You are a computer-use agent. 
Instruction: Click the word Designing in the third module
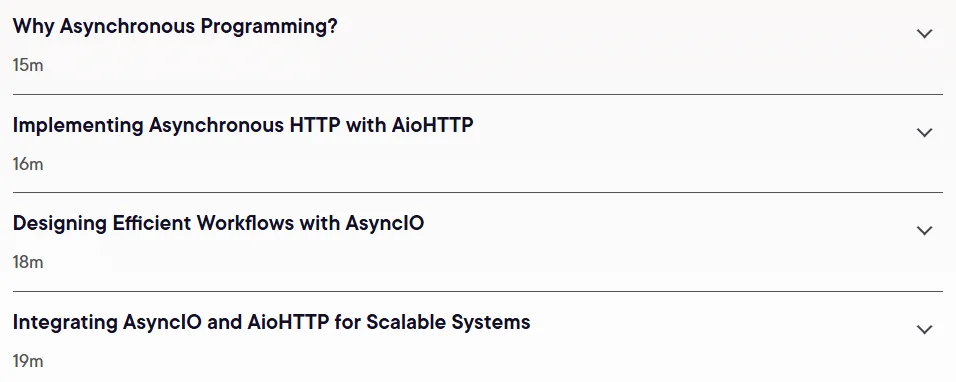(x=60, y=224)
